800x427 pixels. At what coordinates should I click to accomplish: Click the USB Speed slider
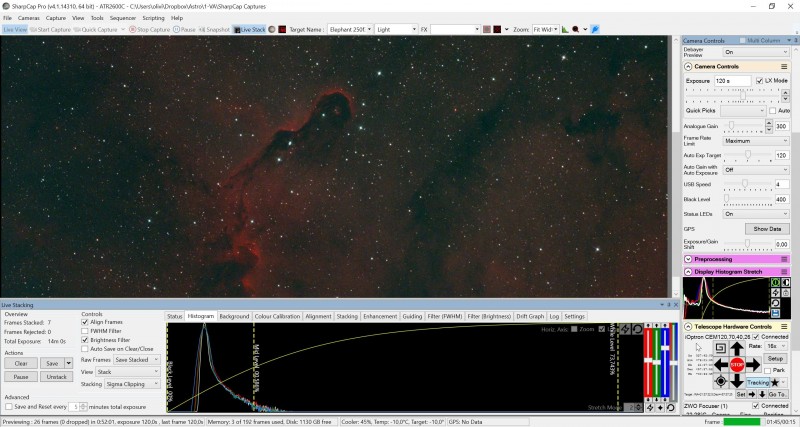[748, 184]
